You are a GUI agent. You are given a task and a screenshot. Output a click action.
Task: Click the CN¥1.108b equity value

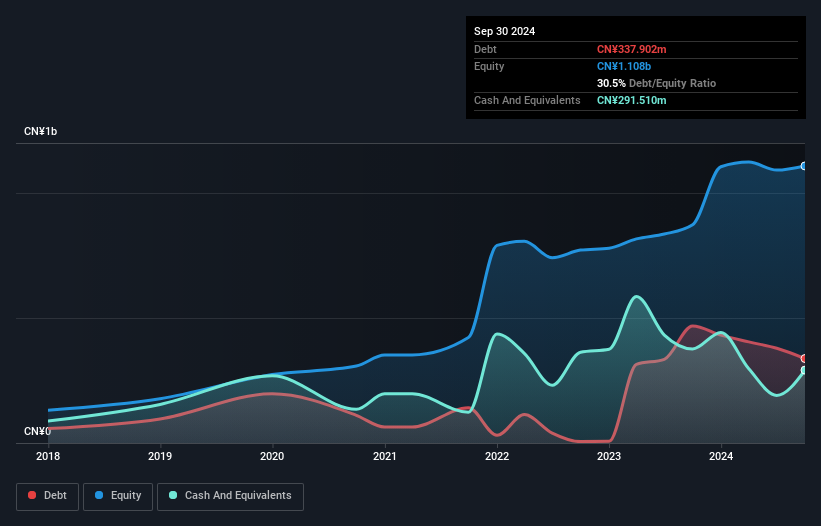pyautogui.click(x=624, y=66)
